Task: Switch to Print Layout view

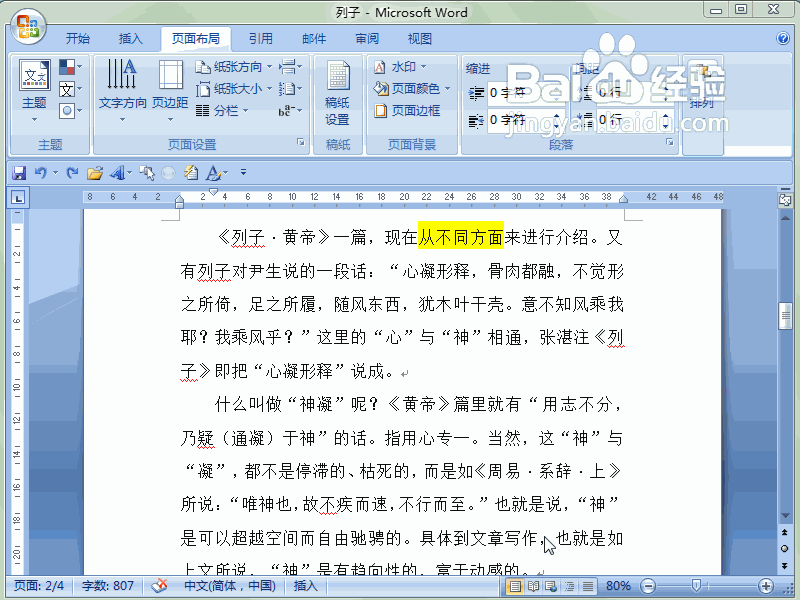Action: pyautogui.click(x=515, y=587)
